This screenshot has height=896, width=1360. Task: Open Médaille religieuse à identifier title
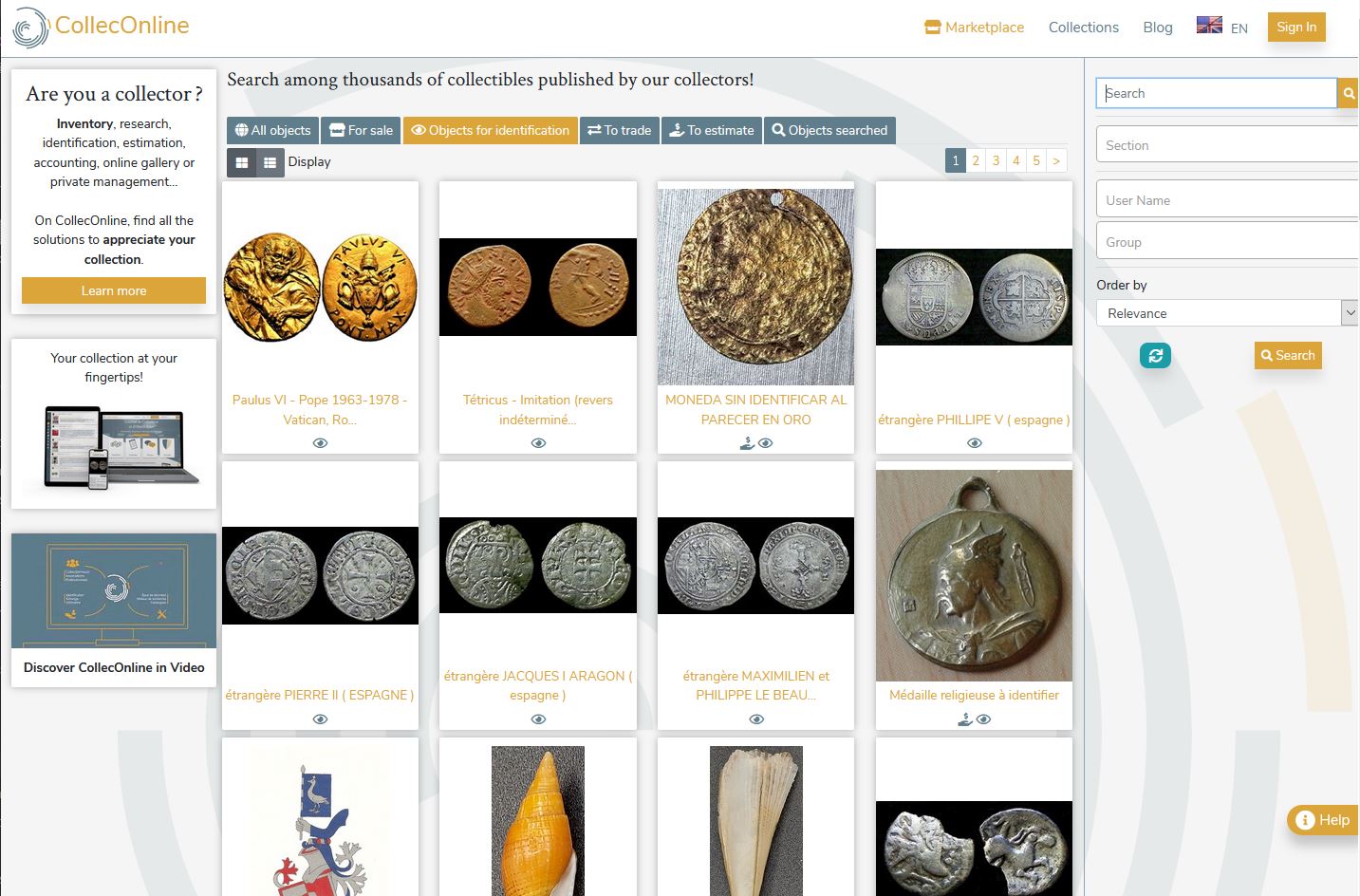click(974, 695)
